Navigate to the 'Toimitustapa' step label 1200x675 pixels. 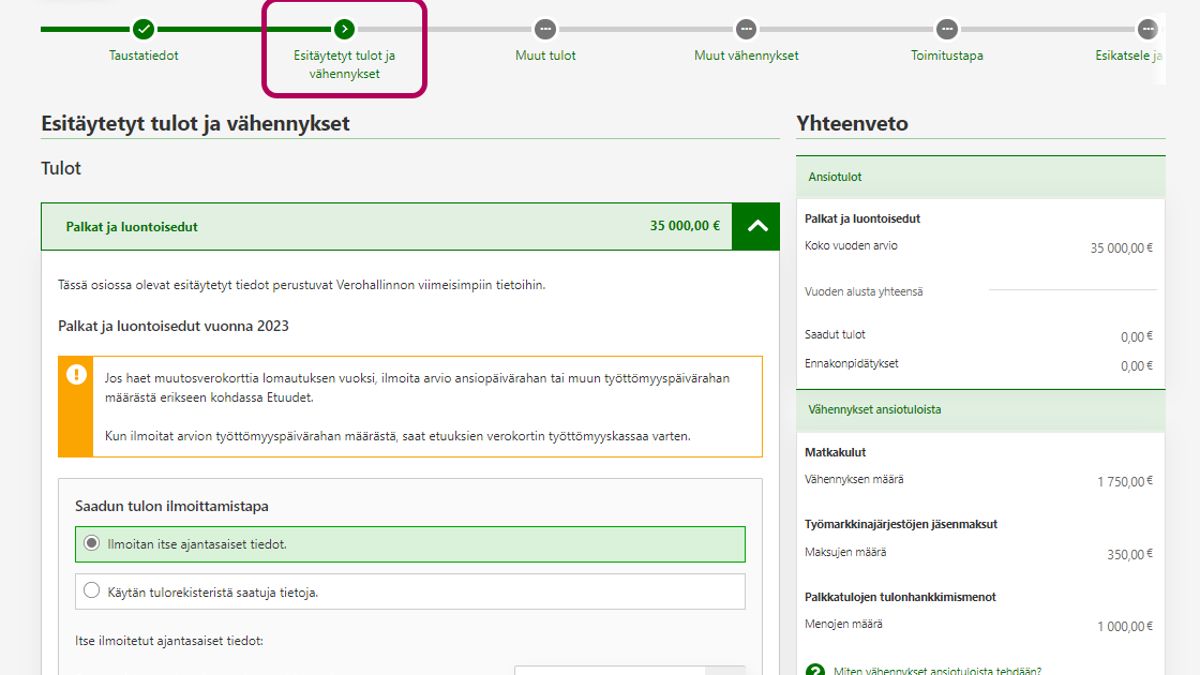pos(947,56)
